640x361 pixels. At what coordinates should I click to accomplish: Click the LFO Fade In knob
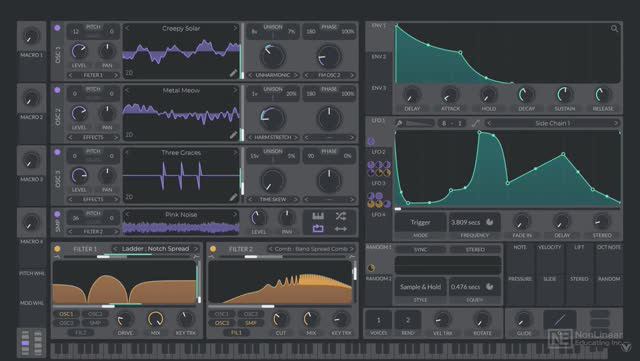pos(522,221)
